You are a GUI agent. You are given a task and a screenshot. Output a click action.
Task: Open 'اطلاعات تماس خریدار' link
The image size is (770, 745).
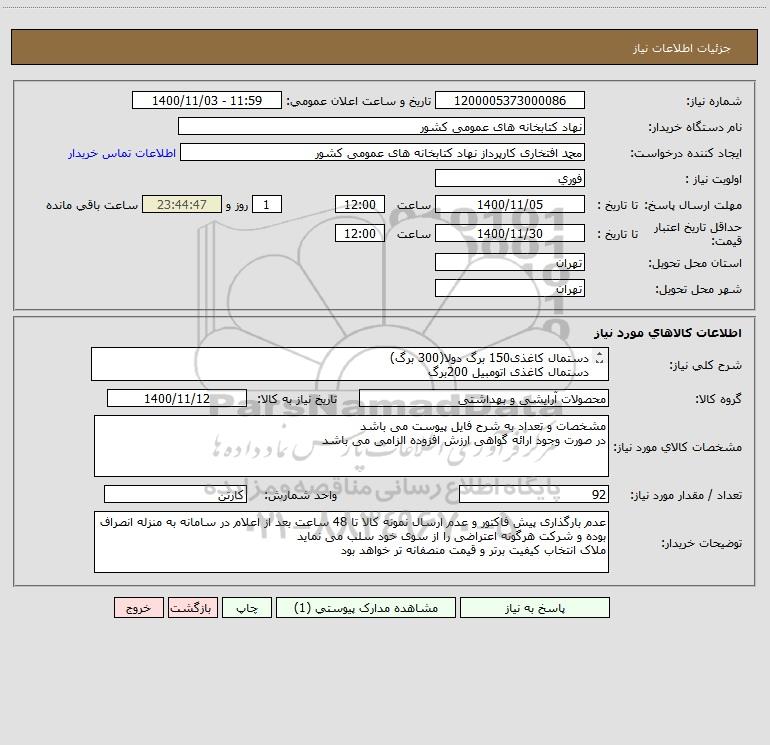(122, 153)
